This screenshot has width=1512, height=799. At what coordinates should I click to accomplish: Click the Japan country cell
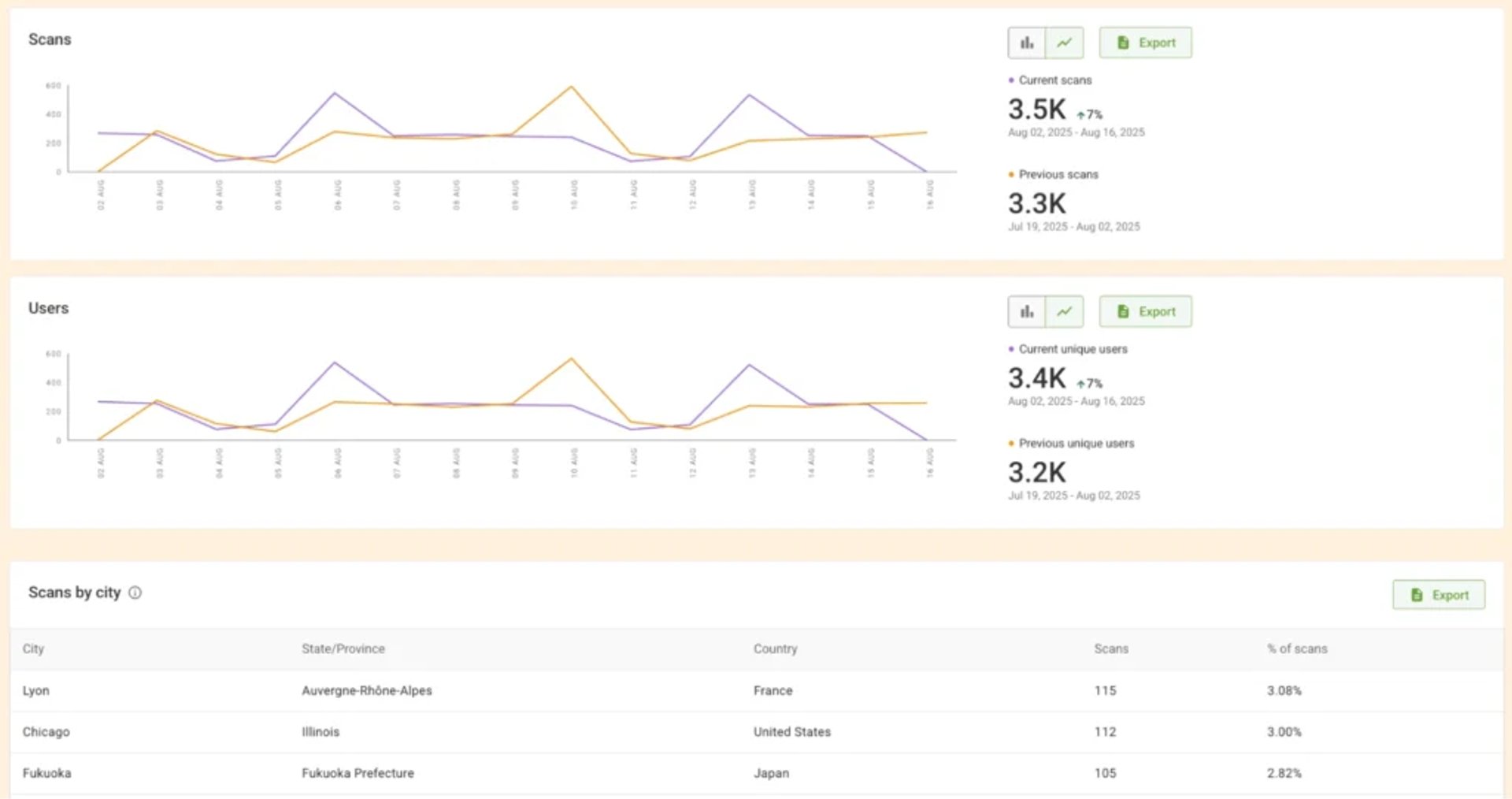point(771,773)
